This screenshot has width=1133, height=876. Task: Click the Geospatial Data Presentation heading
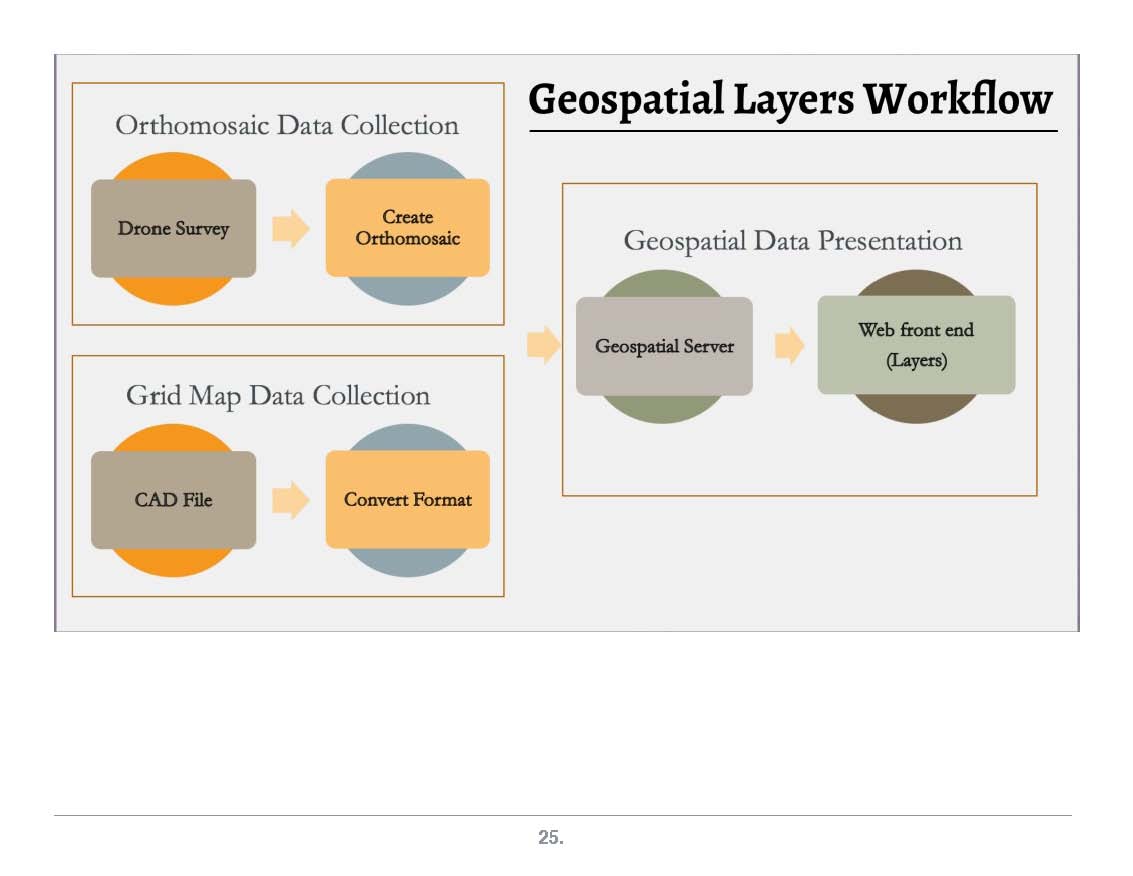click(x=793, y=241)
